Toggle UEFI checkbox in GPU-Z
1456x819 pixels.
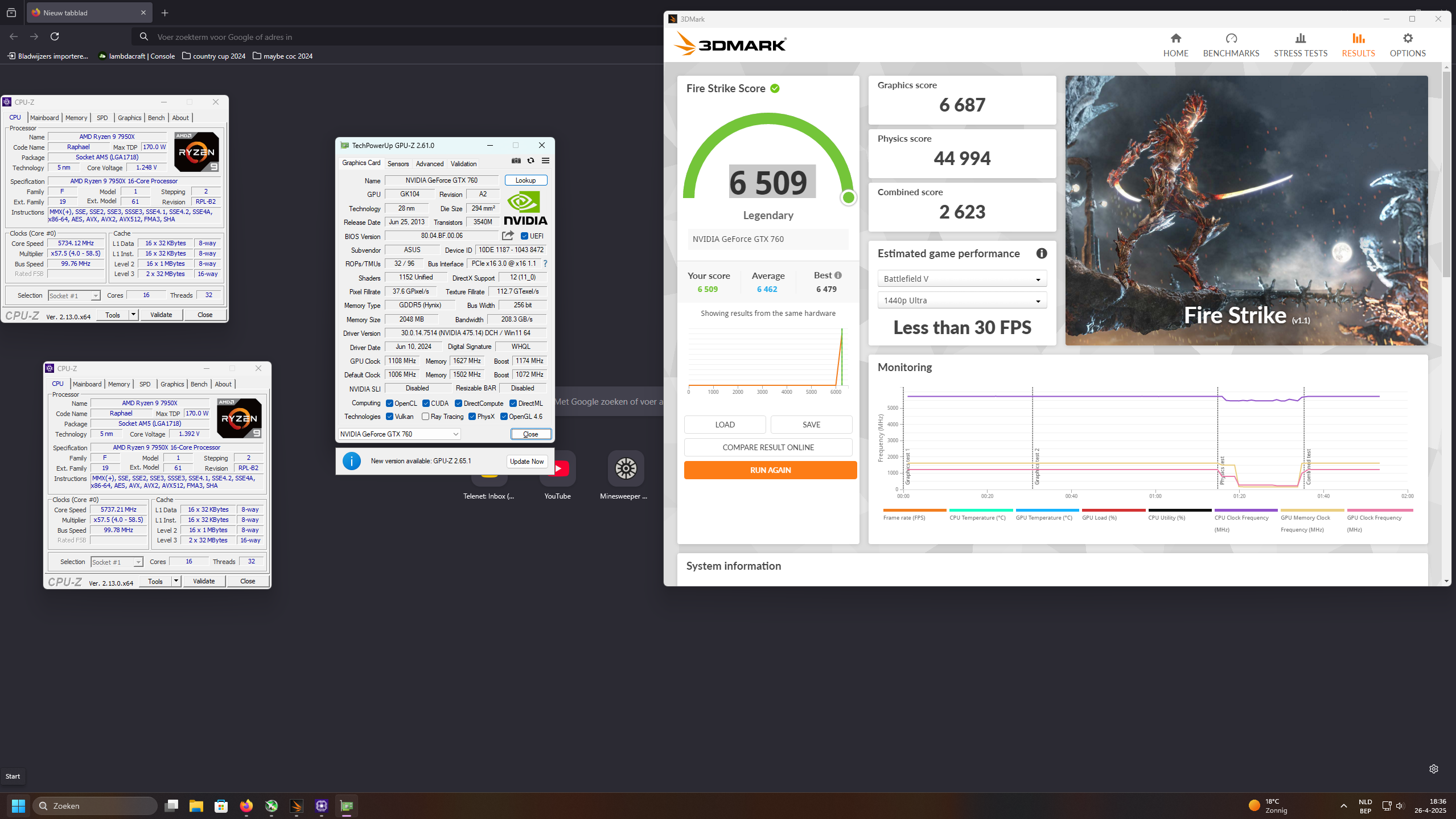[524, 236]
